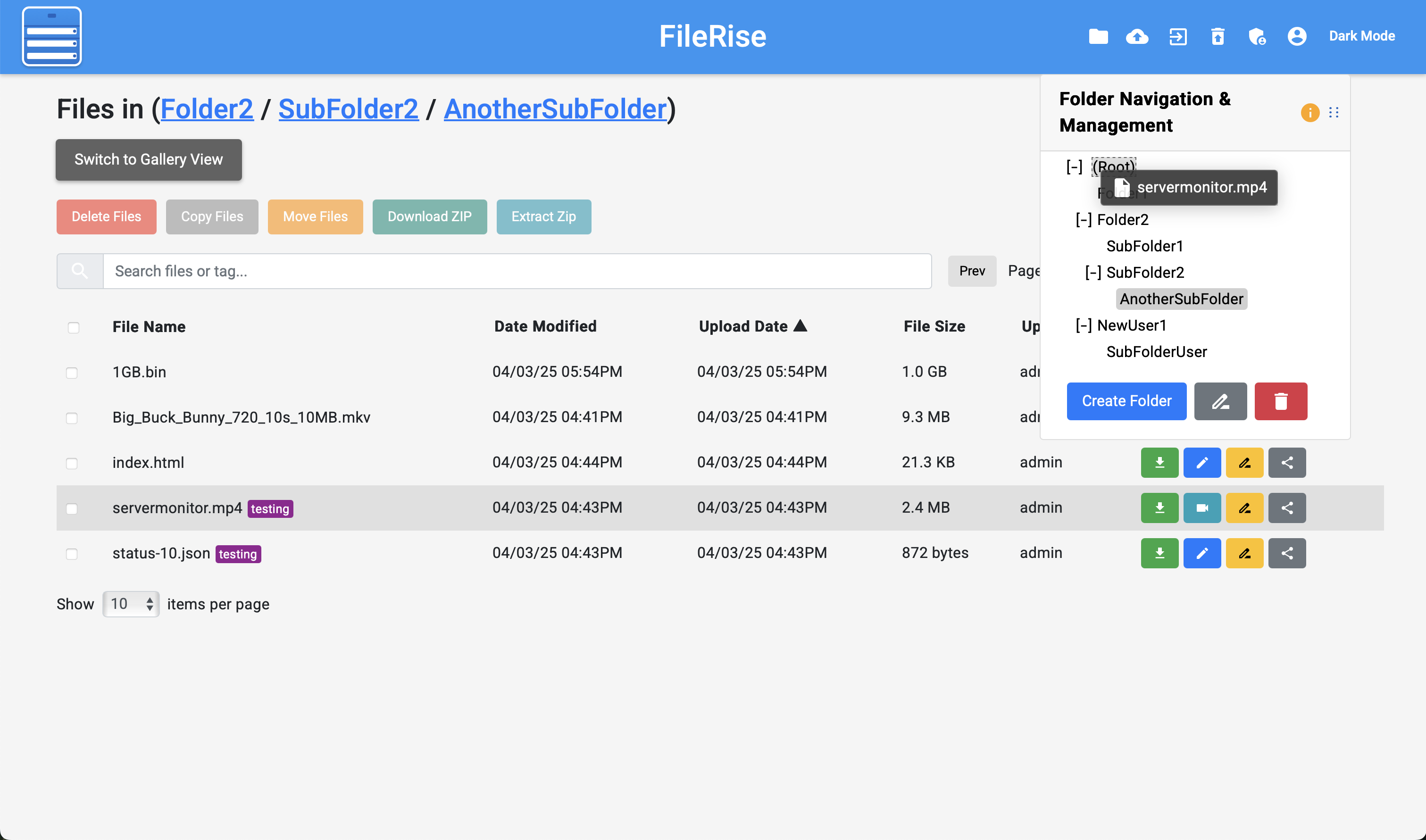
Task: Open the items per page dropdown
Action: click(x=131, y=604)
